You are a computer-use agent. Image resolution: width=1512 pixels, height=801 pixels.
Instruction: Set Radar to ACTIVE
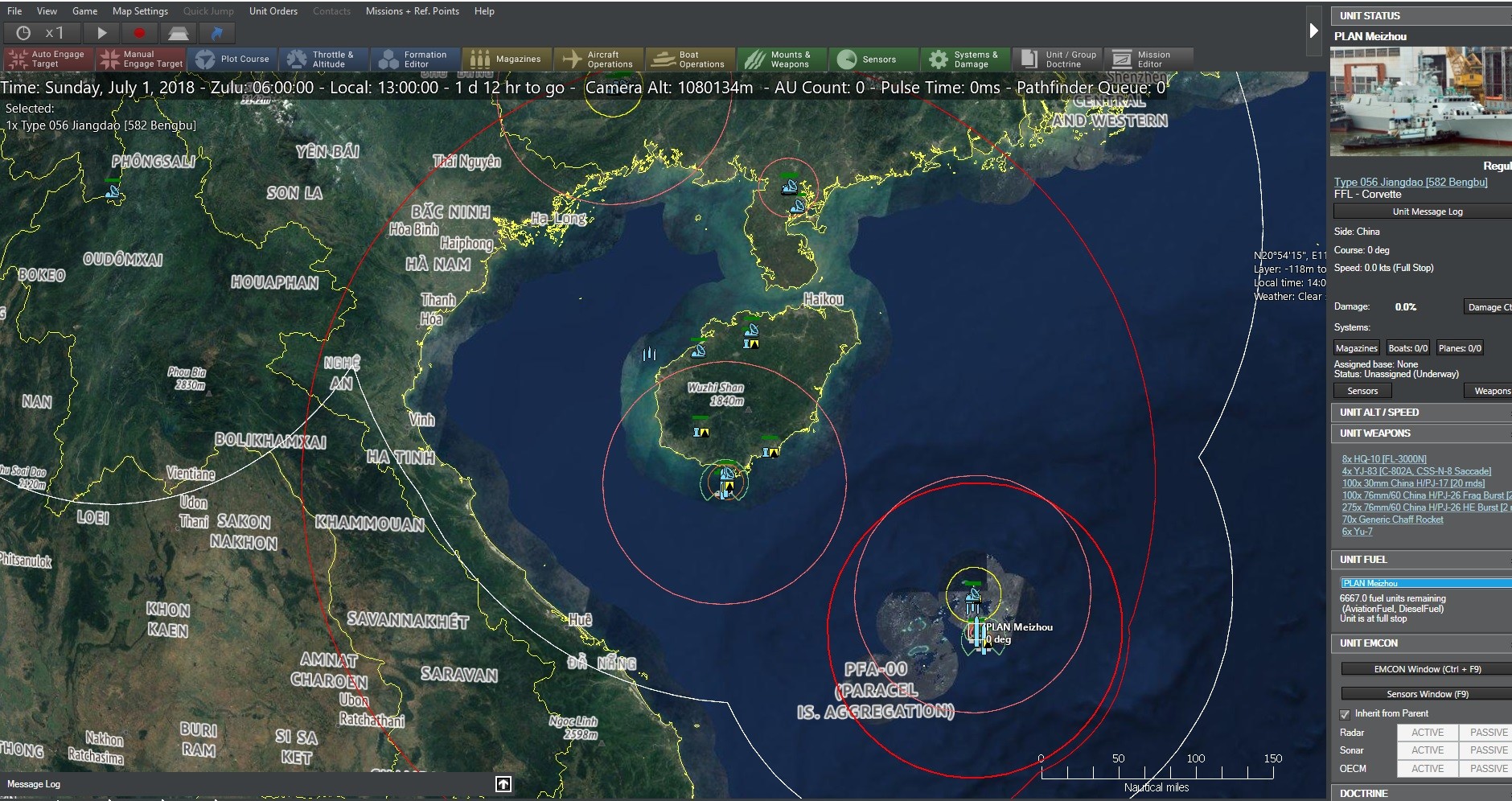(x=1428, y=732)
